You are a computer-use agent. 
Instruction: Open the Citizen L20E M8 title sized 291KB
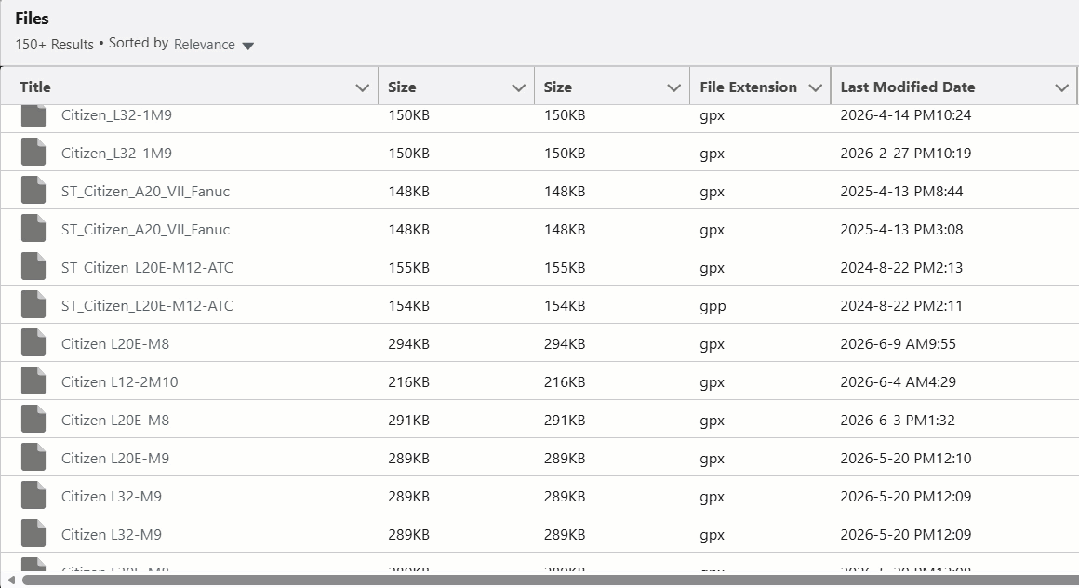115,419
